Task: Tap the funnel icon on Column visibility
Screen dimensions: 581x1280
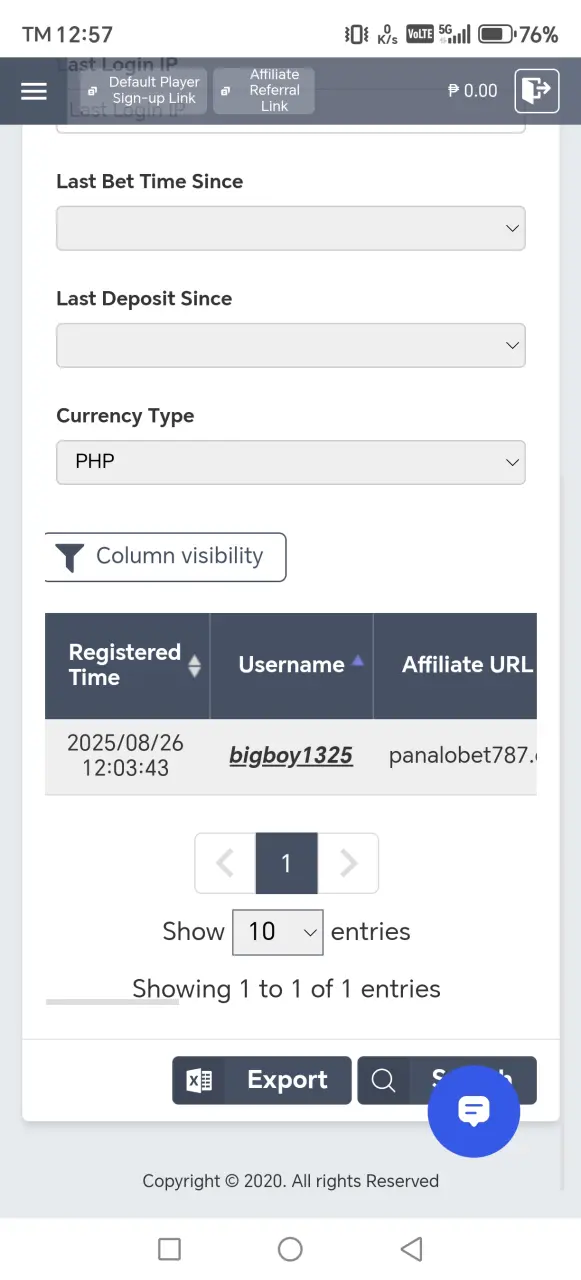Action: [x=69, y=557]
